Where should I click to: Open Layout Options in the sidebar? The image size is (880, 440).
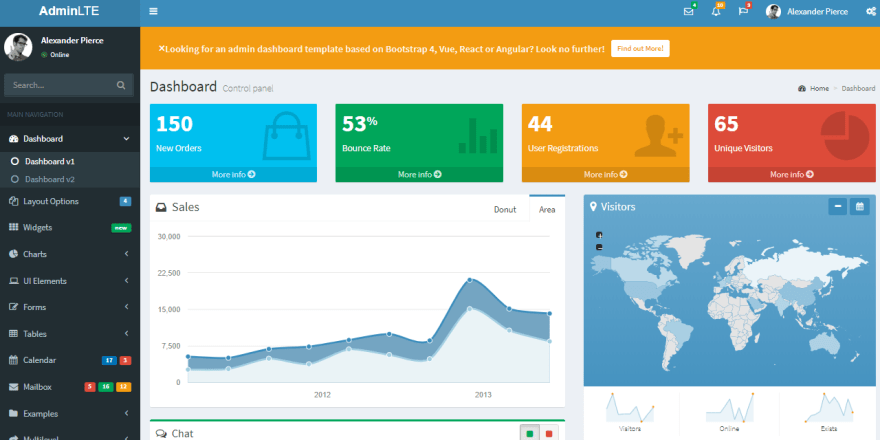point(70,201)
